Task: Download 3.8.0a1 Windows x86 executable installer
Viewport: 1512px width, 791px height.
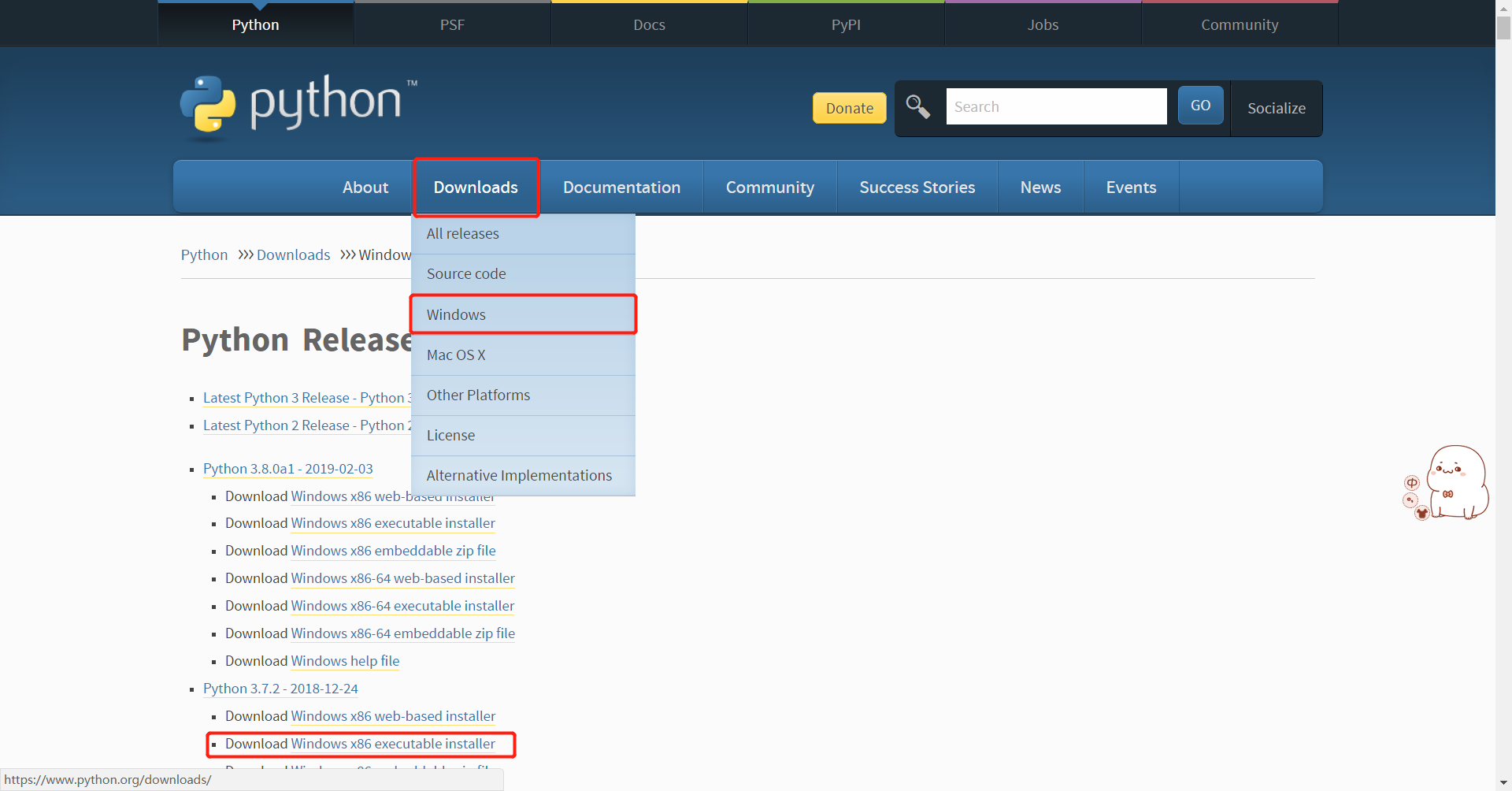Action: [393, 523]
